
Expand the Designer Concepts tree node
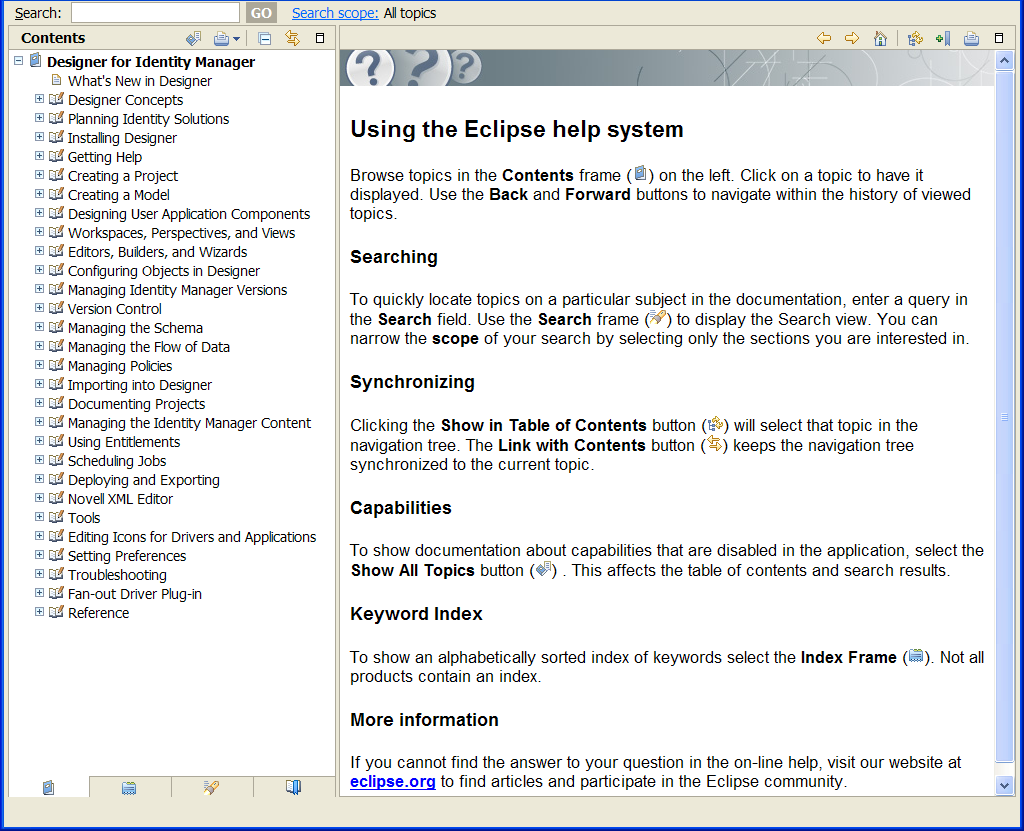pos(39,99)
